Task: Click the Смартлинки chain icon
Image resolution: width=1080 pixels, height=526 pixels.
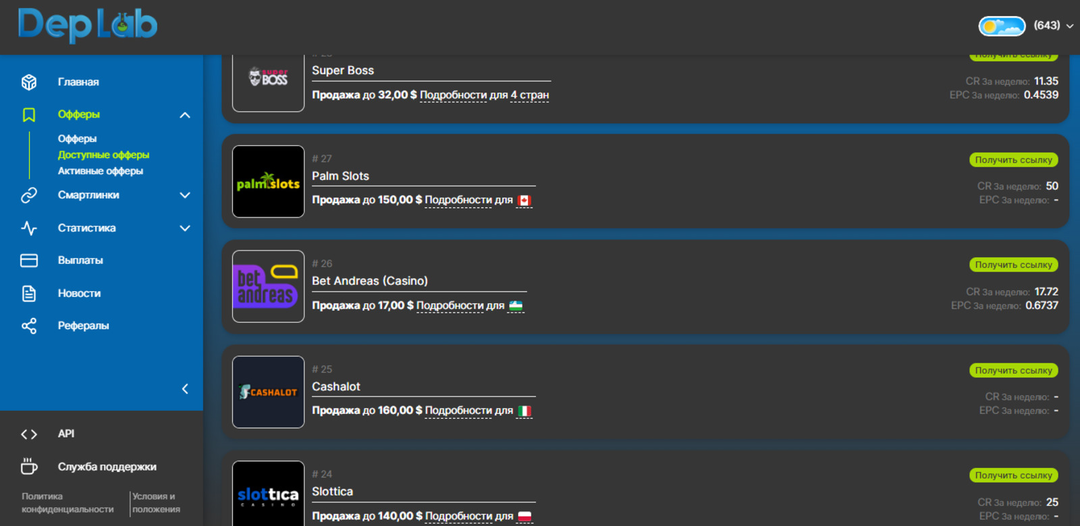Action: 29,196
